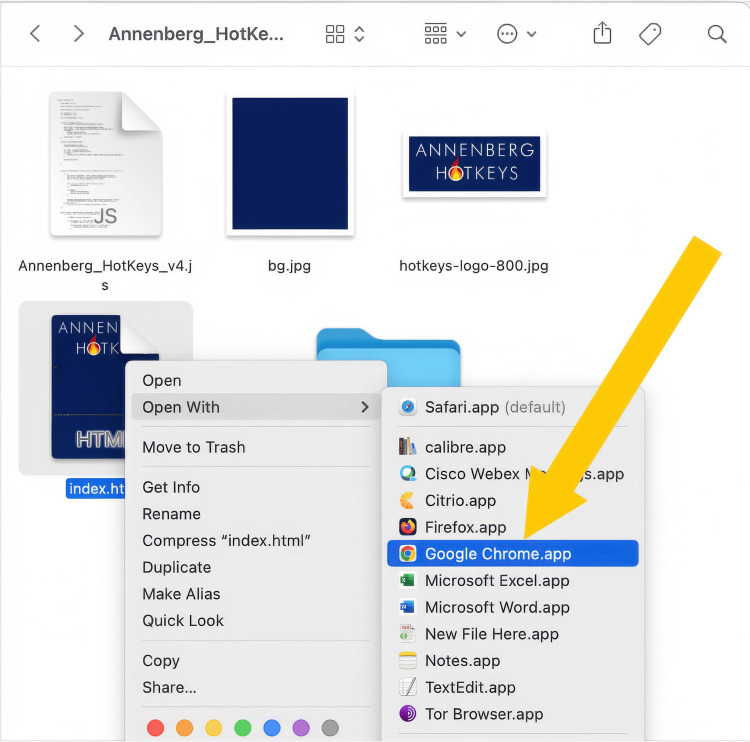This screenshot has width=750, height=742.
Task: Select the hotkeys-logo-800.jpg thumbnail
Action: (474, 164)
